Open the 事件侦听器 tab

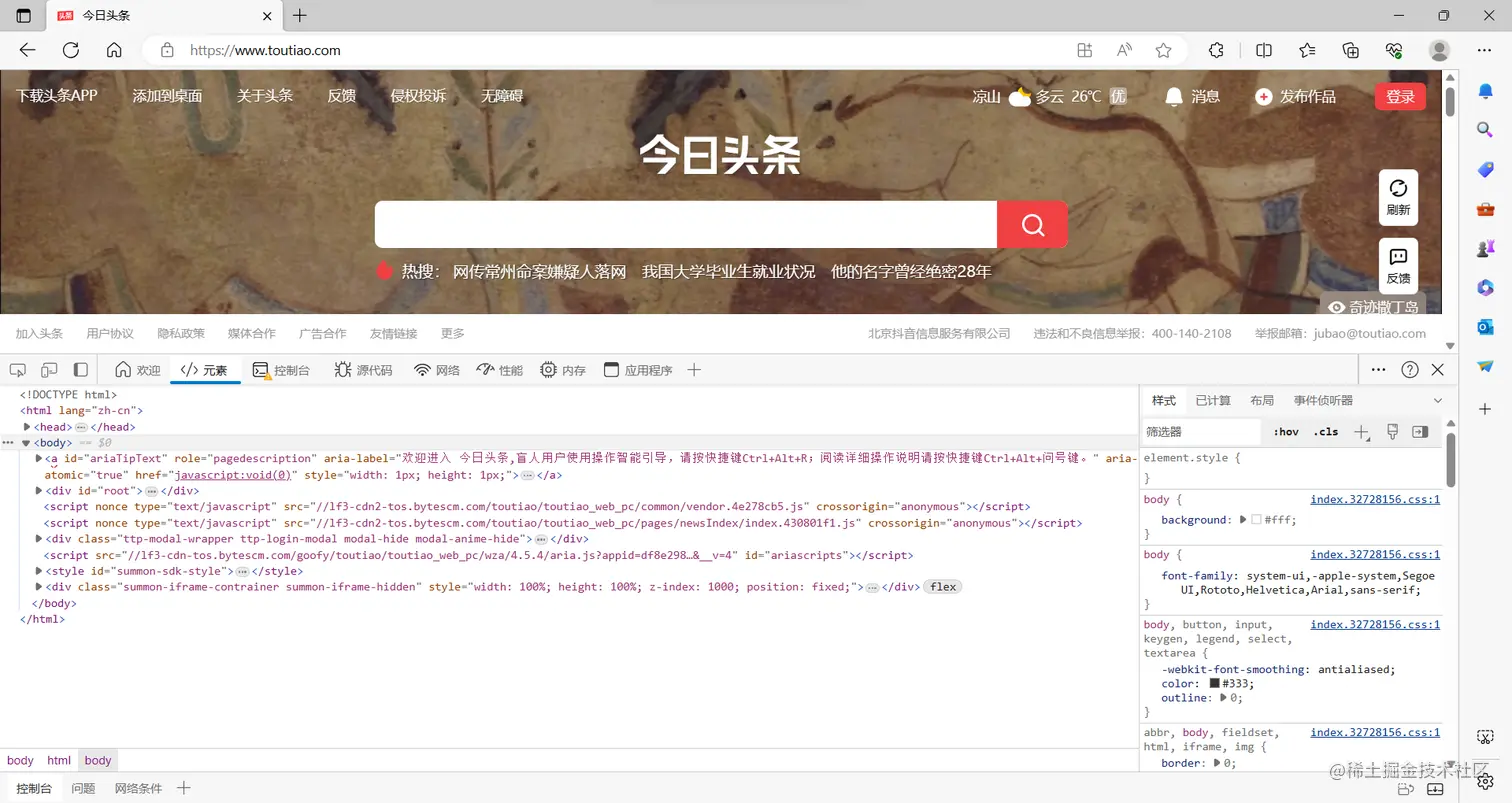click(1323, 400)
